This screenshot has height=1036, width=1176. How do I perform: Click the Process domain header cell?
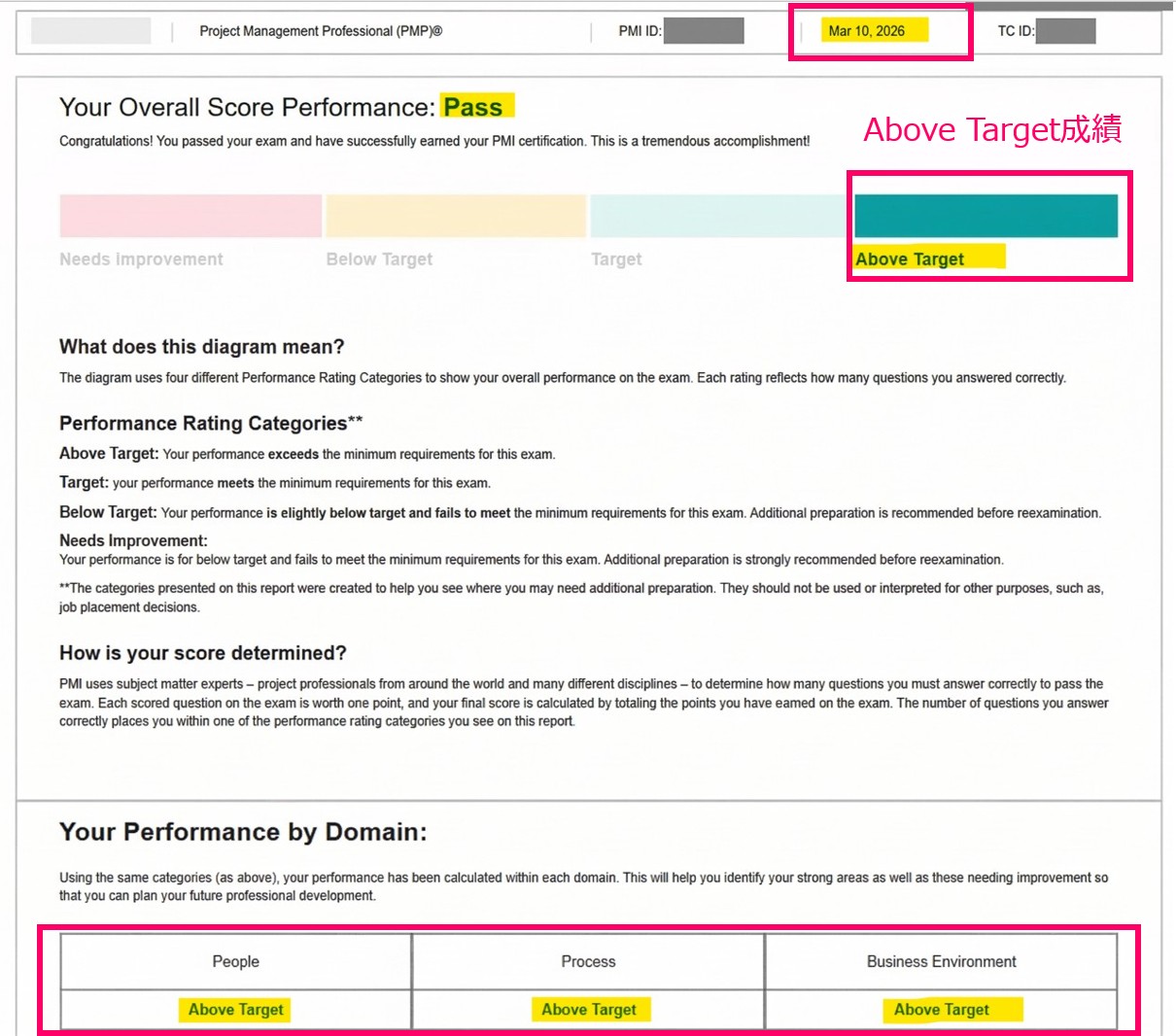(588, 961)
